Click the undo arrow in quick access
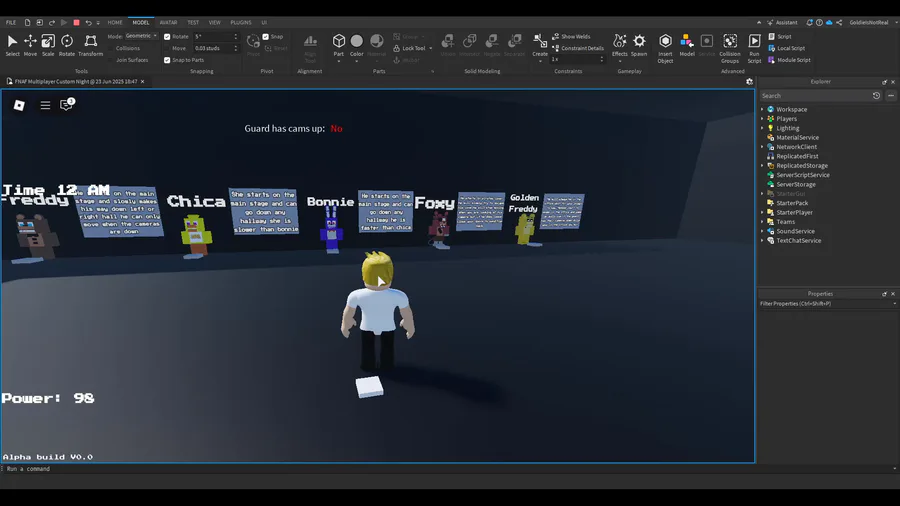The image size is (900, 506). (88, 22)
